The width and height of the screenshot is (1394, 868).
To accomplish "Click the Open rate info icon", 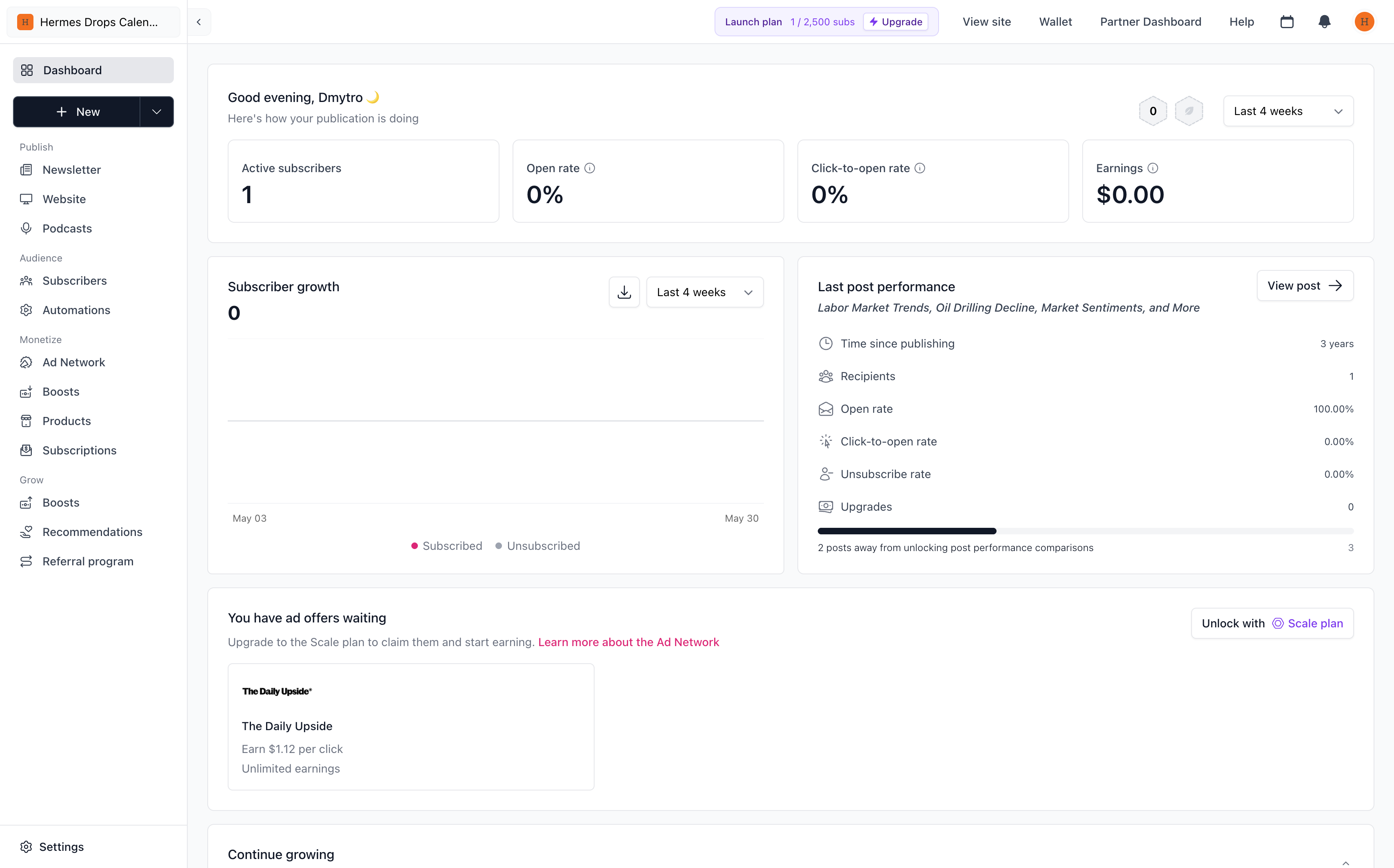I will click(x=590, y=168).
